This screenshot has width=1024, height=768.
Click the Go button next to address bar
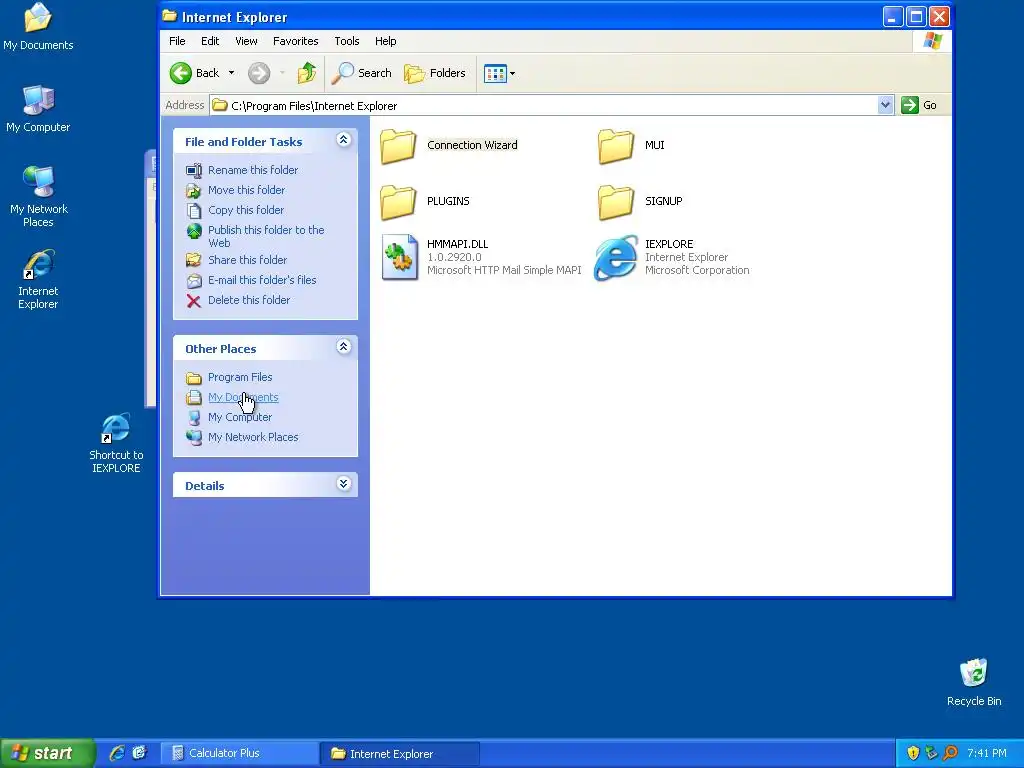(920, 105)
